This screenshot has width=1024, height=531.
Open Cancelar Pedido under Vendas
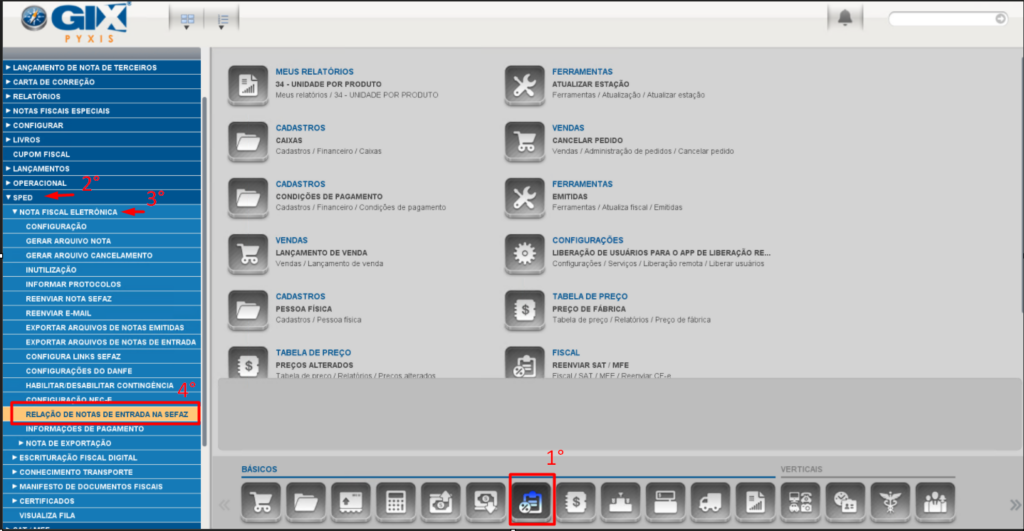coord(587,140)
